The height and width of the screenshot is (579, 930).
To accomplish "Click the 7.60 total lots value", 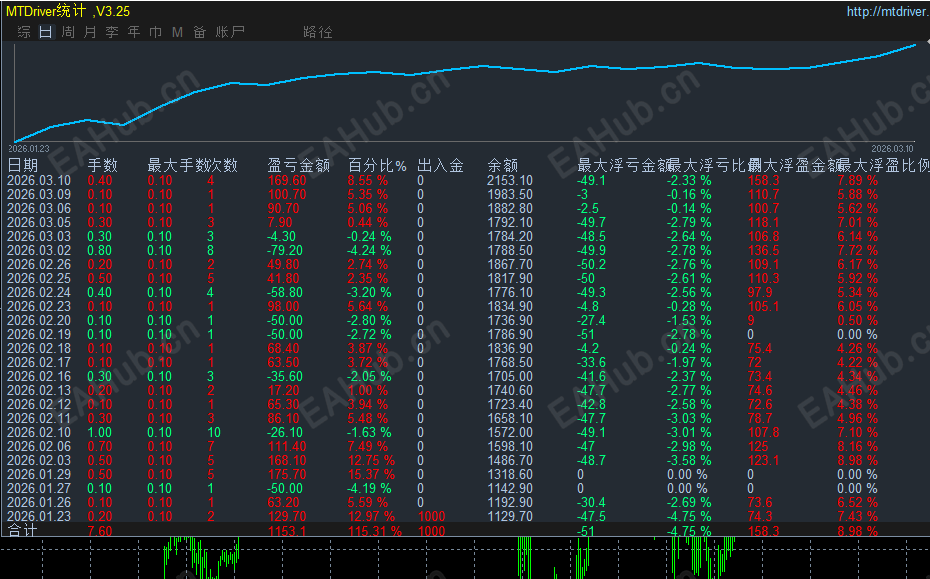I will [x=100, y=531].
